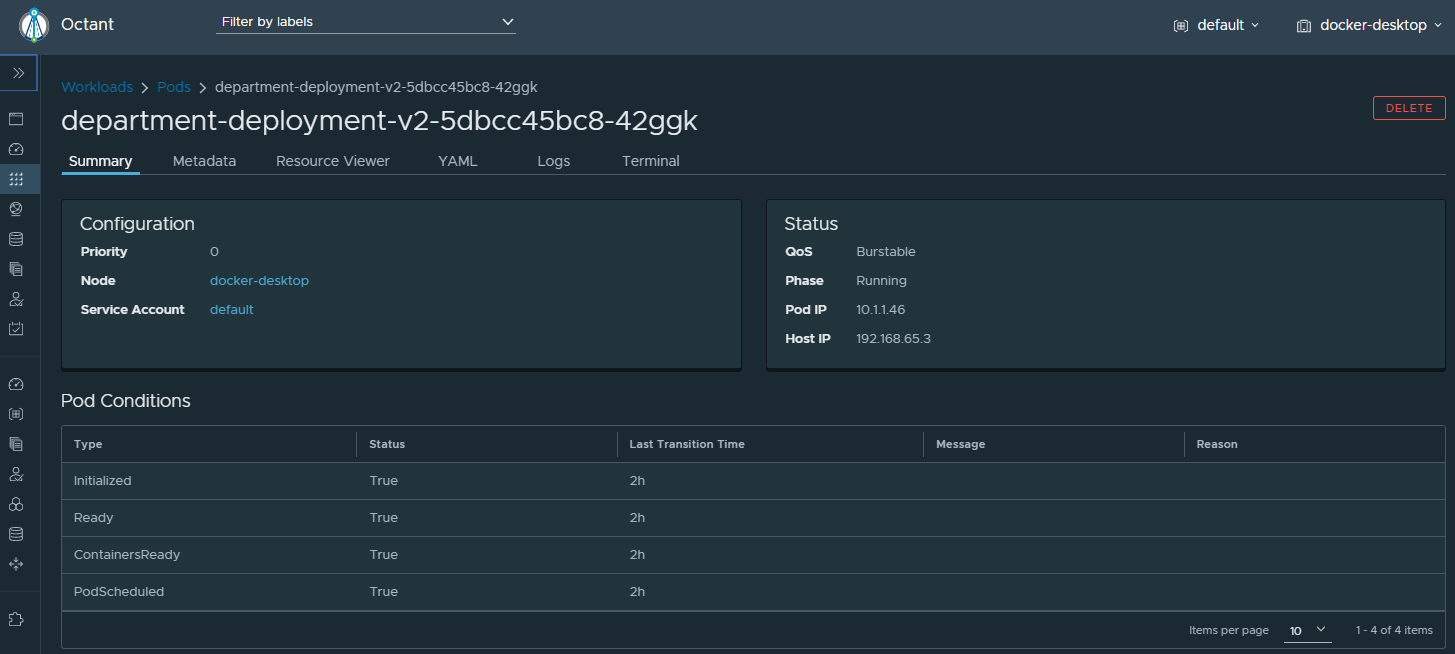Open the Namespaces bracketed-grid sidebar icon

click(x=16, y=414)
